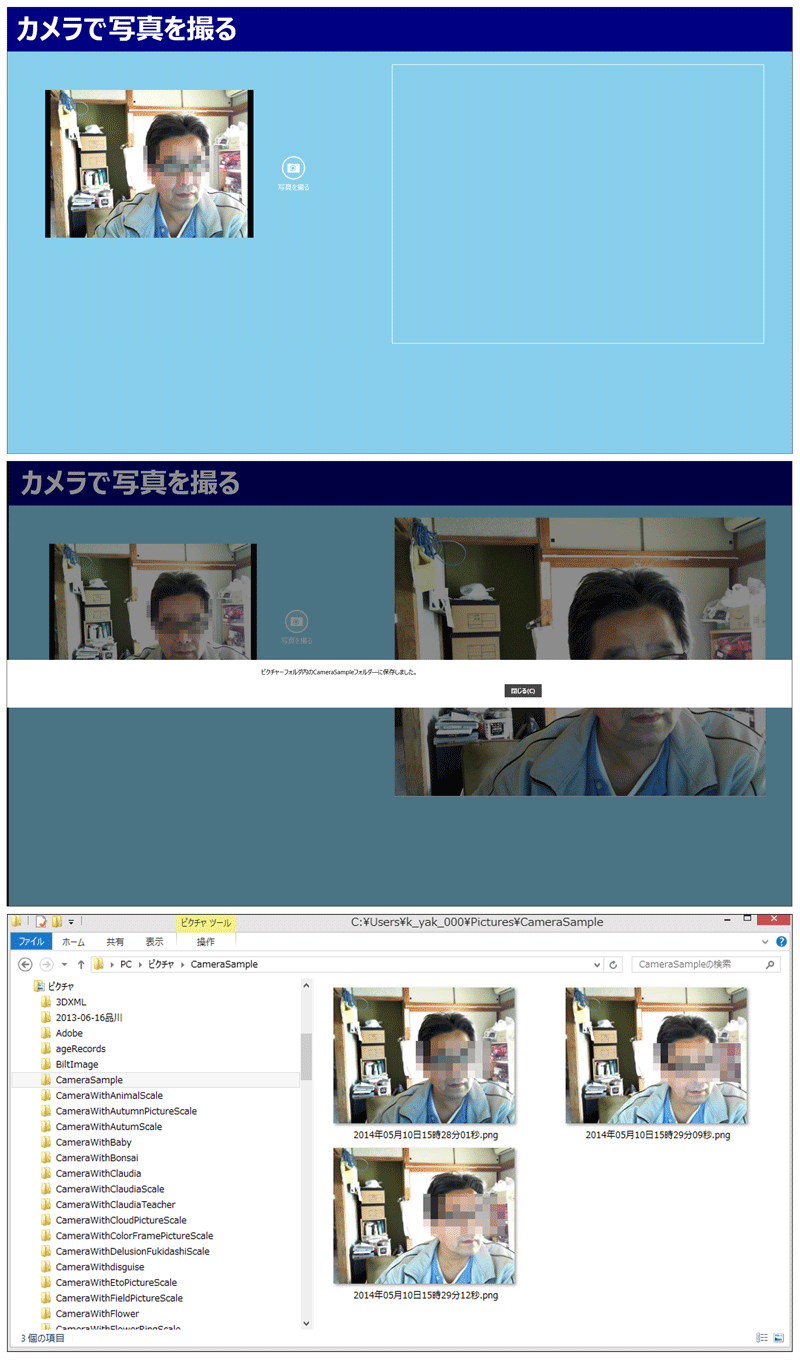Select the CameraWithBonsai folder in tree
800x1361 pixels.
(x=98, y=1158)
